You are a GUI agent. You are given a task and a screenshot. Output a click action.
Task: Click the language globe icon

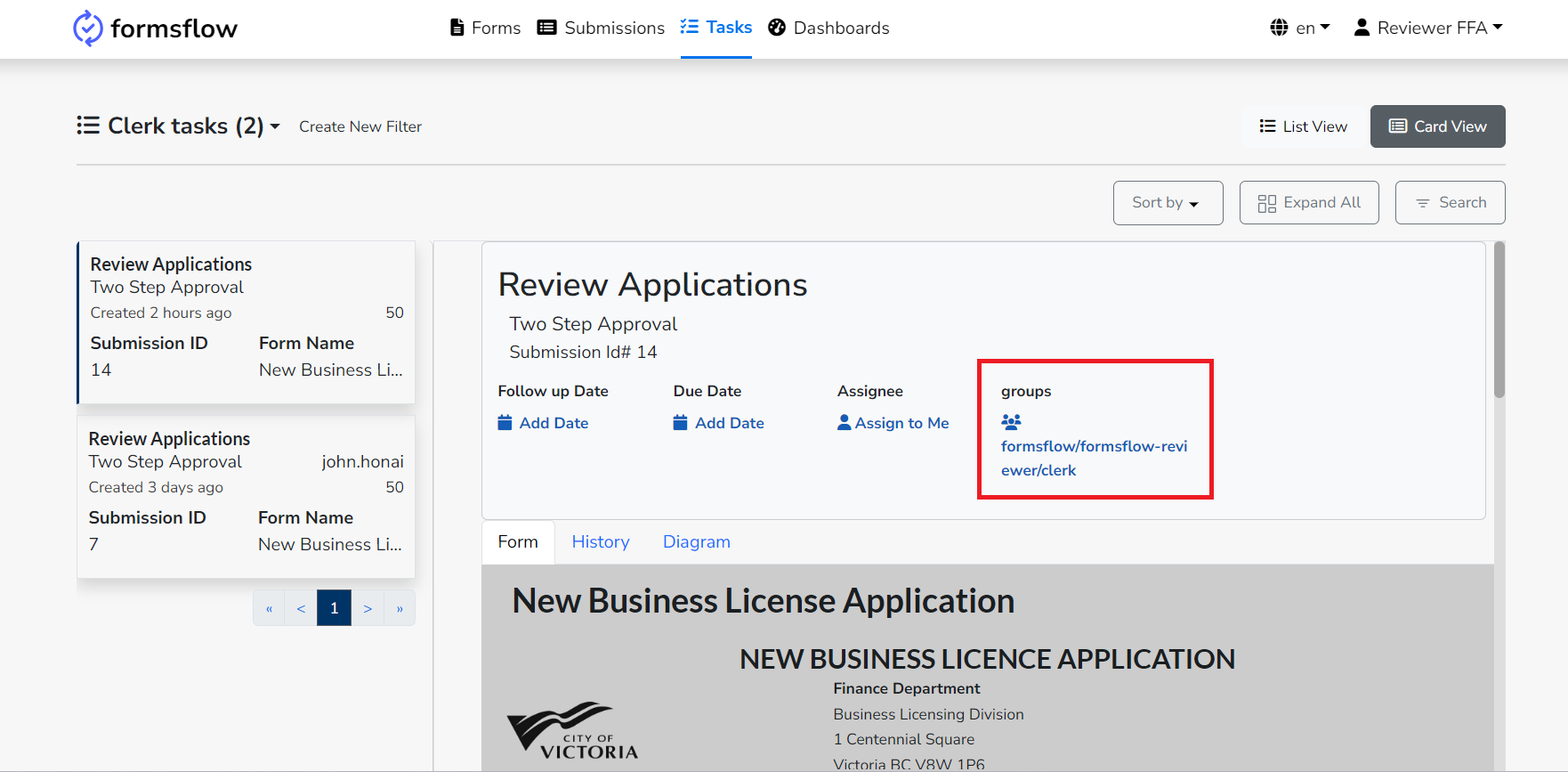pyautogui.click(x=1279, y=28)
